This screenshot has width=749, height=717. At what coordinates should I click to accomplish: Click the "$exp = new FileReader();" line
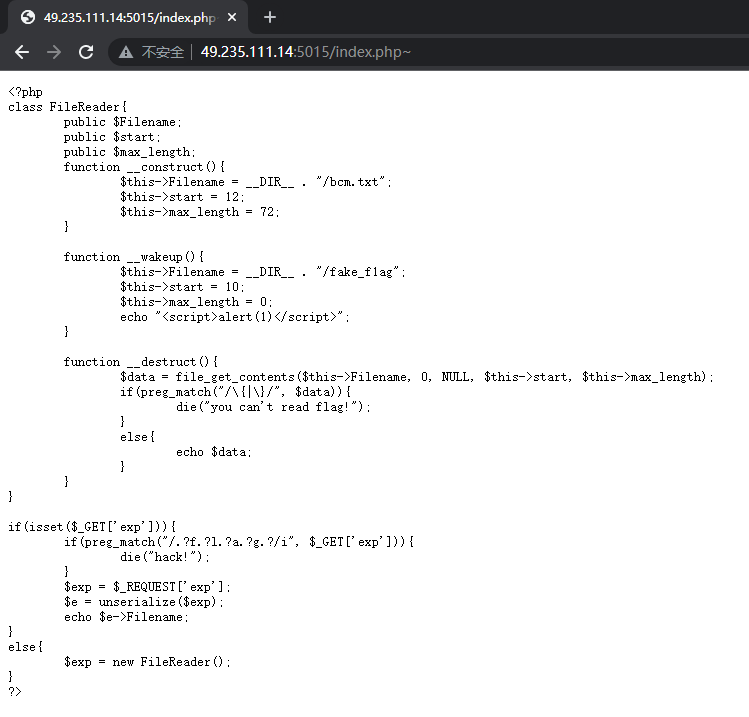pyautogui.click(x=147, y=662)
